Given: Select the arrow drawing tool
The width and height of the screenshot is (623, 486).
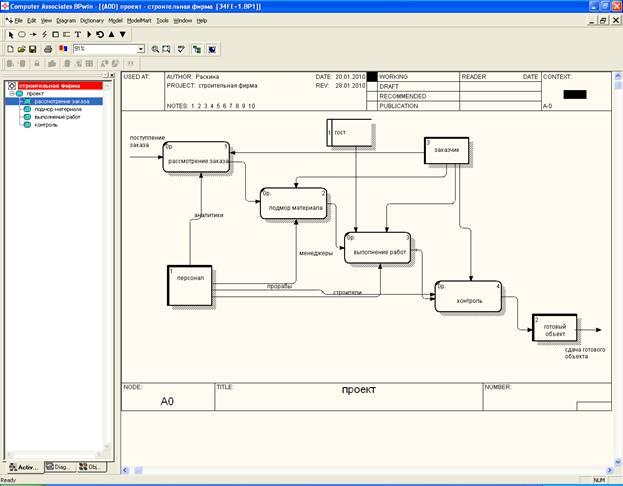Looking at the screenshot, I should coord(33,34).
